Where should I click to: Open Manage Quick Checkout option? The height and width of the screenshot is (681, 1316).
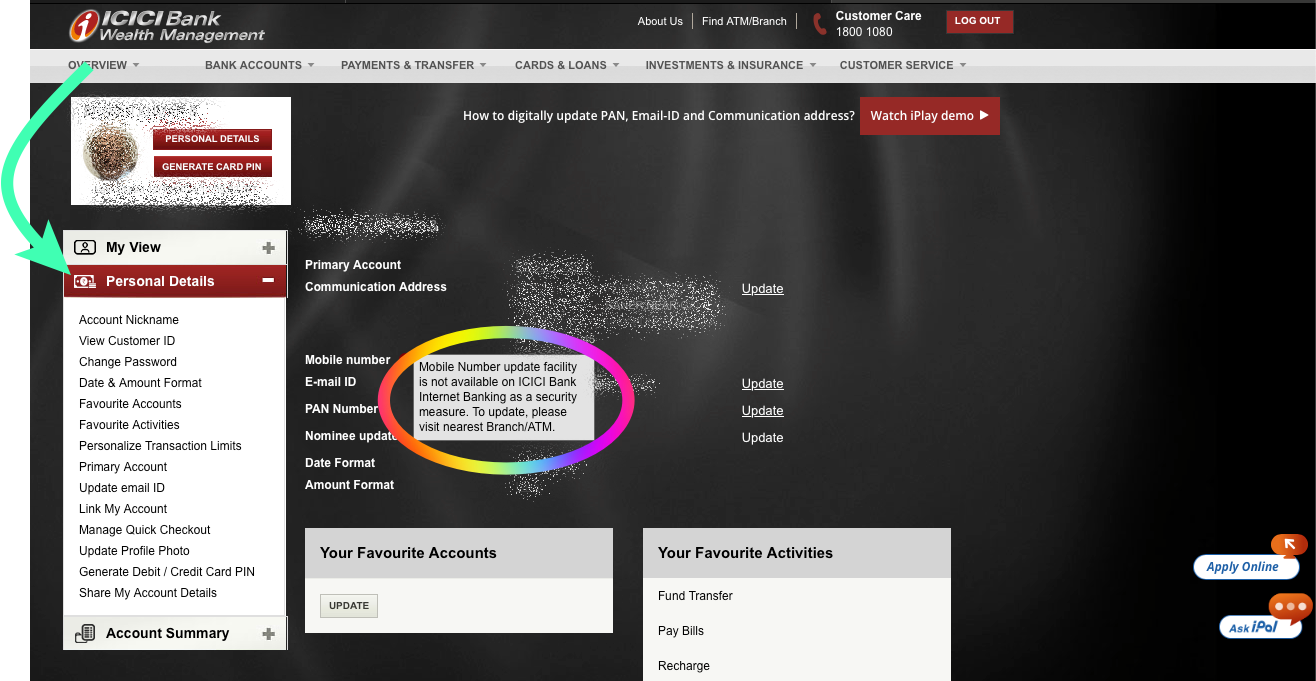tap(145, 530)
